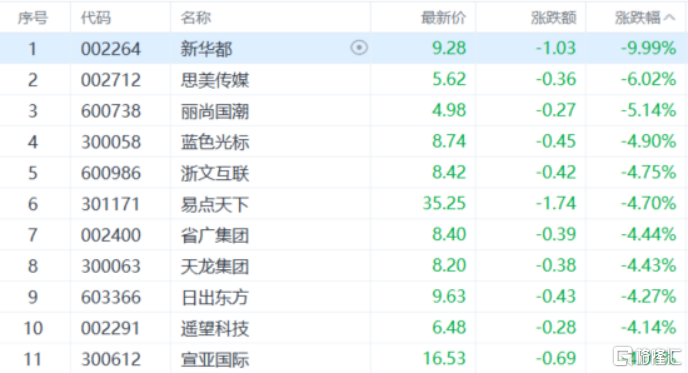The height and width of the screenshot is (373, 688).
Task: Click latest price 5.62
Action: (449, 79)
